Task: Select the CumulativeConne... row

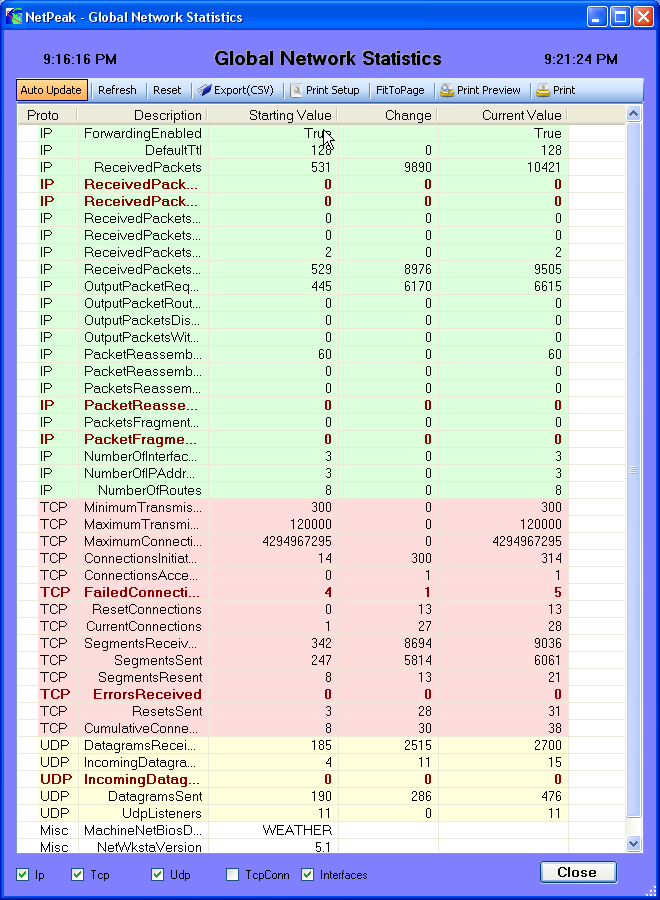Action: coord(293,728)
